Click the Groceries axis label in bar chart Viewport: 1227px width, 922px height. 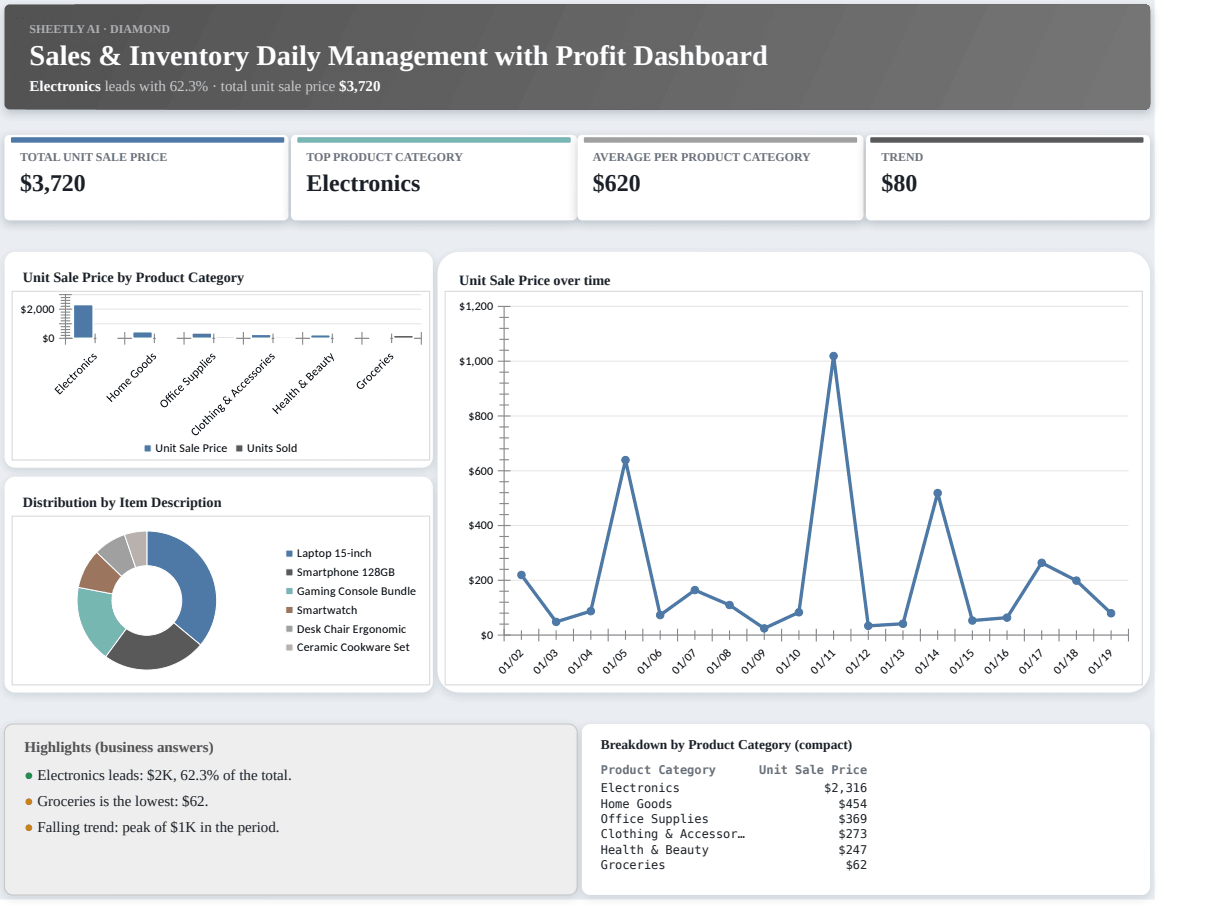(x=375, y=371)
